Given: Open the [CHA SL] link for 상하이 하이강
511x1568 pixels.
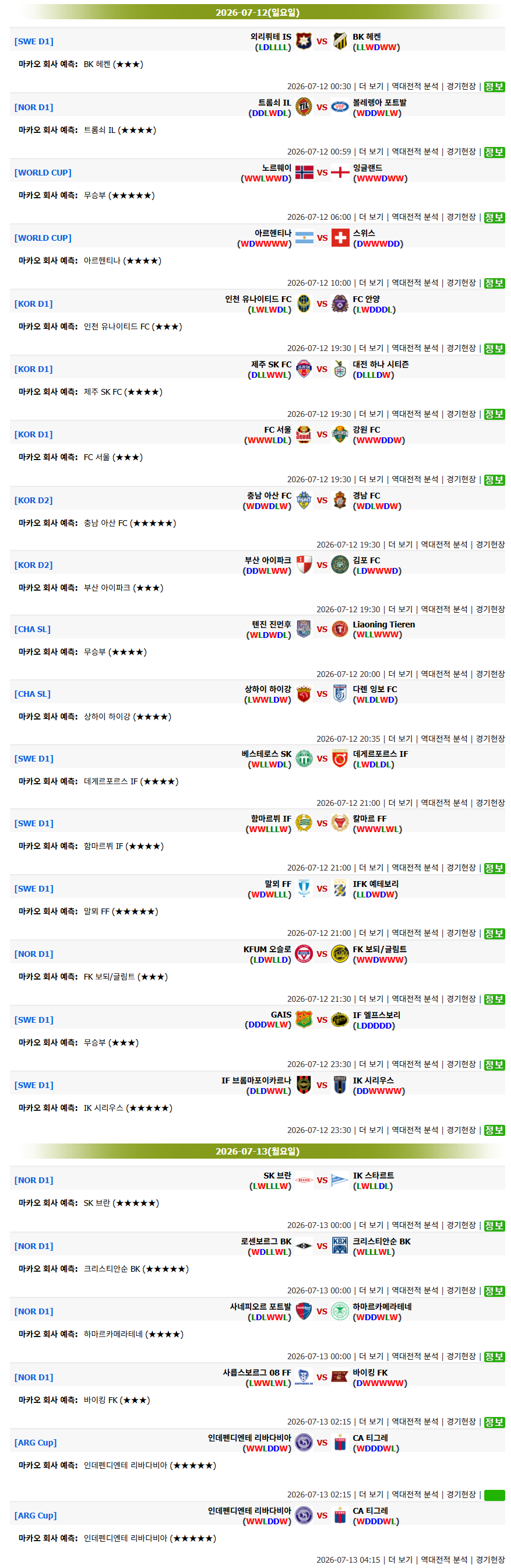Looking at the screenshot, I should click(32, 694).
